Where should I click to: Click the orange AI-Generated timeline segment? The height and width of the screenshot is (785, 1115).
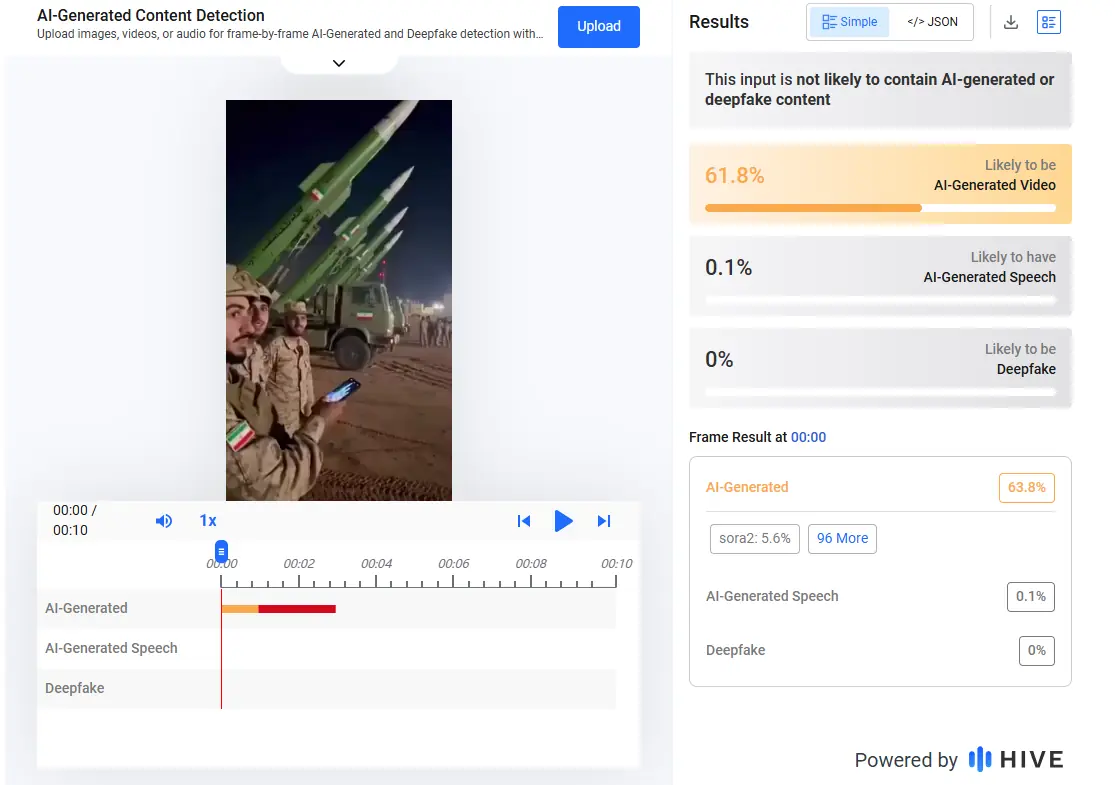pos(239,608)
